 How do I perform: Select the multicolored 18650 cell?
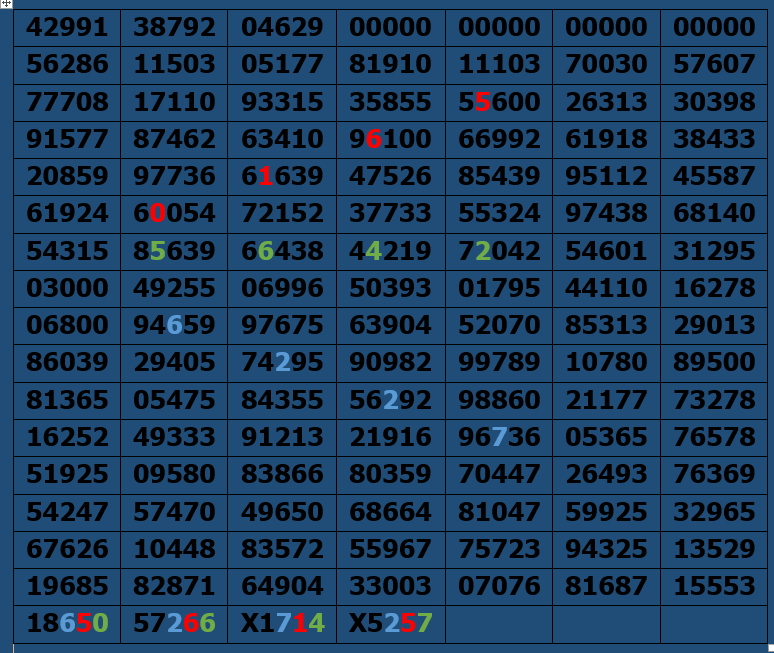[x=67, y=624]
